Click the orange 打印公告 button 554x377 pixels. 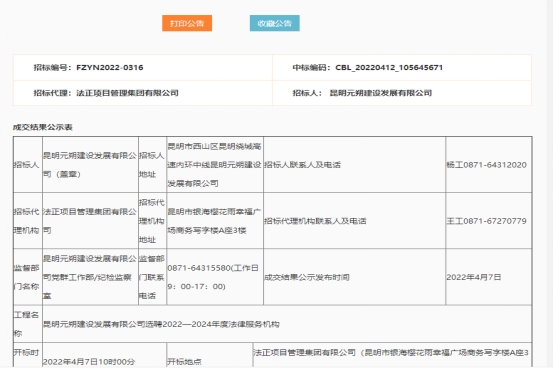coord(187,23)
